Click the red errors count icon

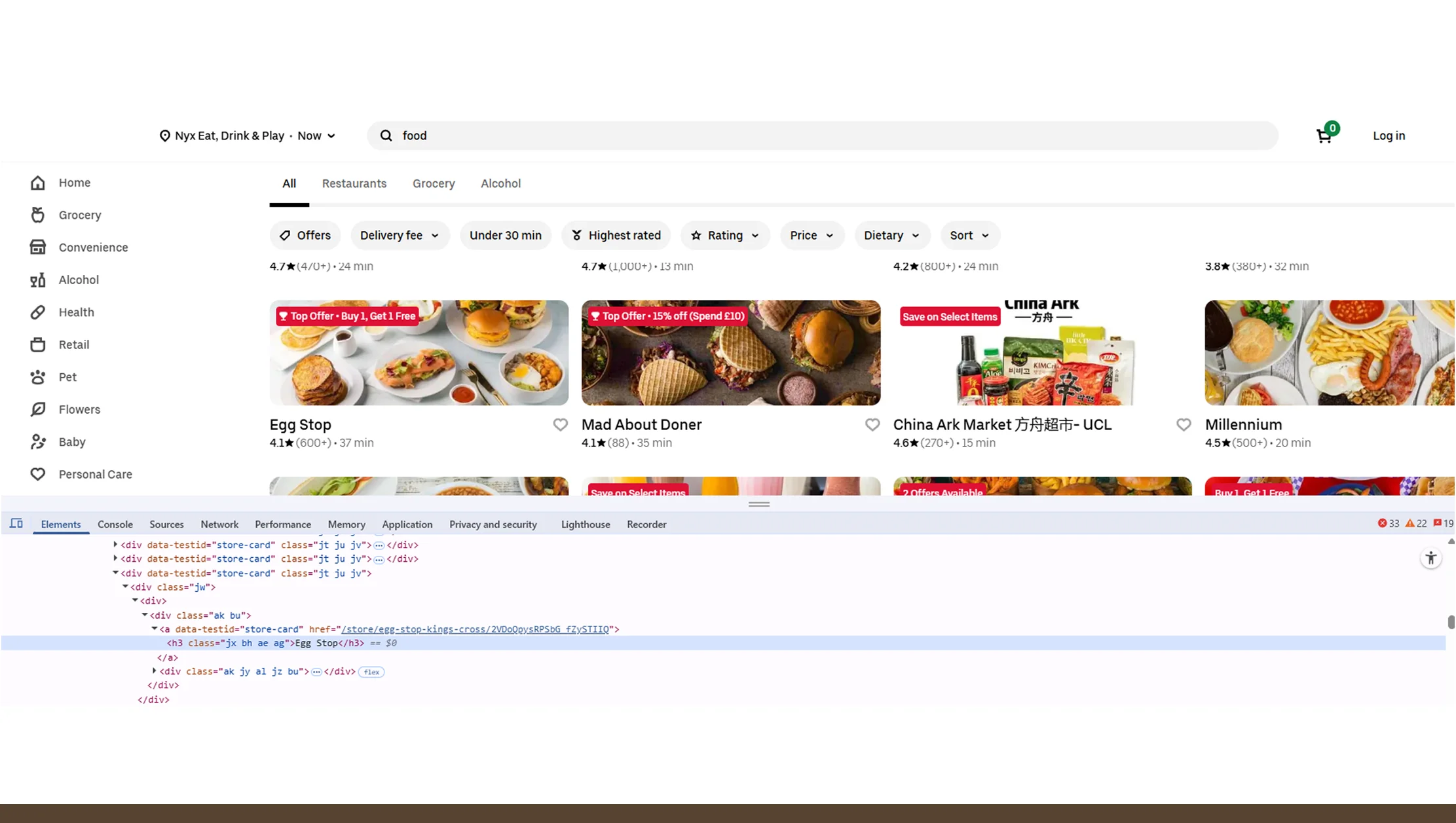pyautogui.click(x=1388, y=523)
